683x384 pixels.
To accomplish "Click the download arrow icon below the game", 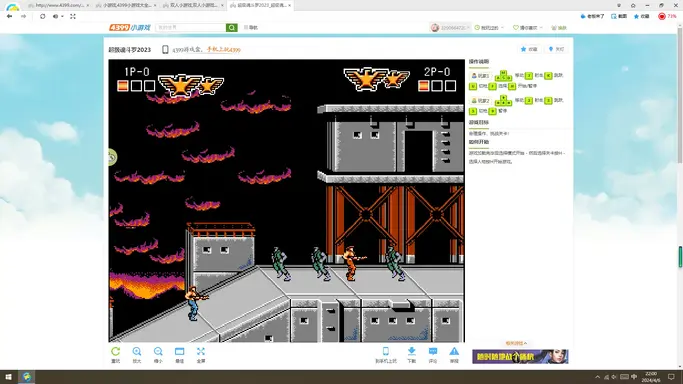I will (x=412, y=351).
